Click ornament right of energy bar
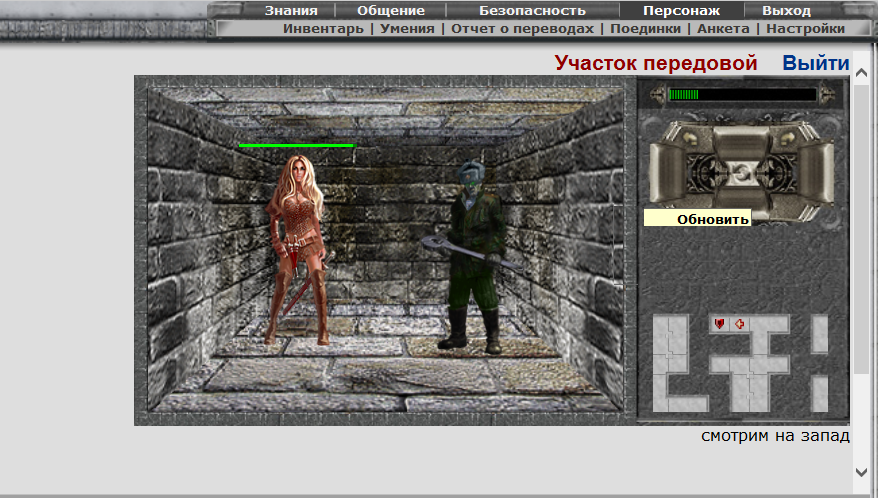 pos(826,95)
